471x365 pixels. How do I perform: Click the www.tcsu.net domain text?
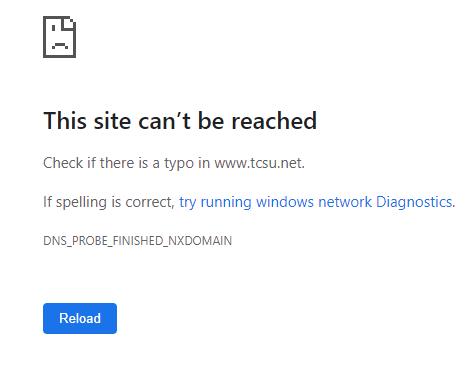tap(259, 163)
